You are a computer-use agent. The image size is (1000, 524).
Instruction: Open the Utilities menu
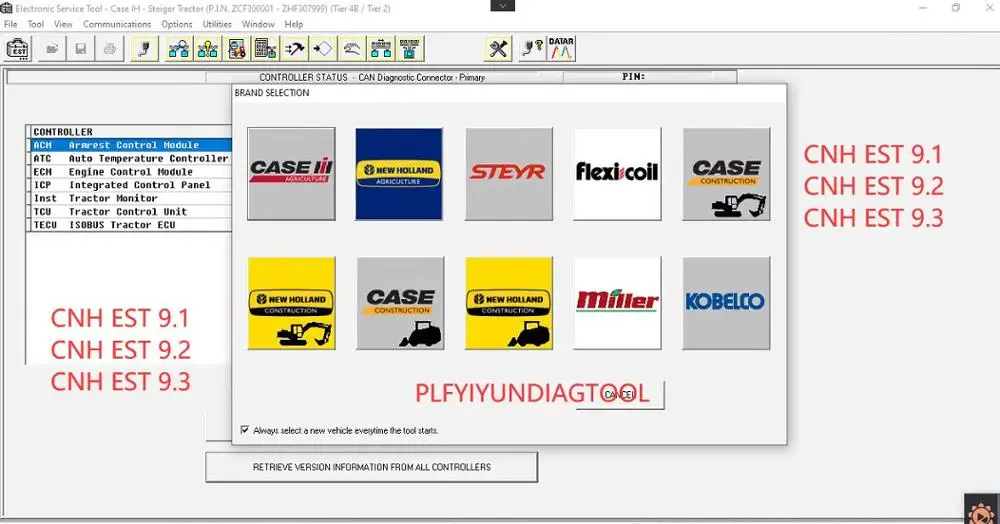[217, 24]
